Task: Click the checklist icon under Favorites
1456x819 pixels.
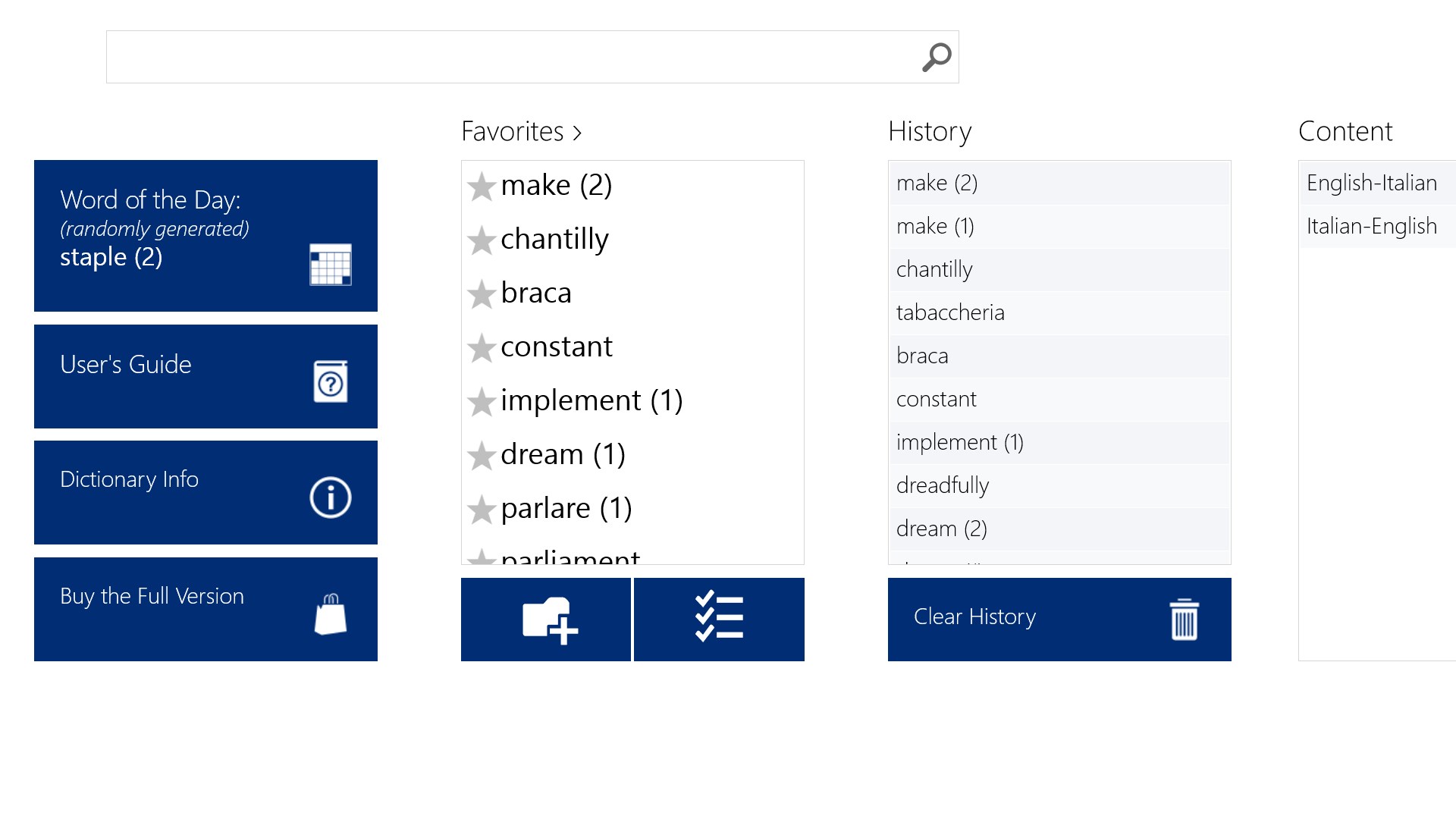Action: [x=717, y=619]
